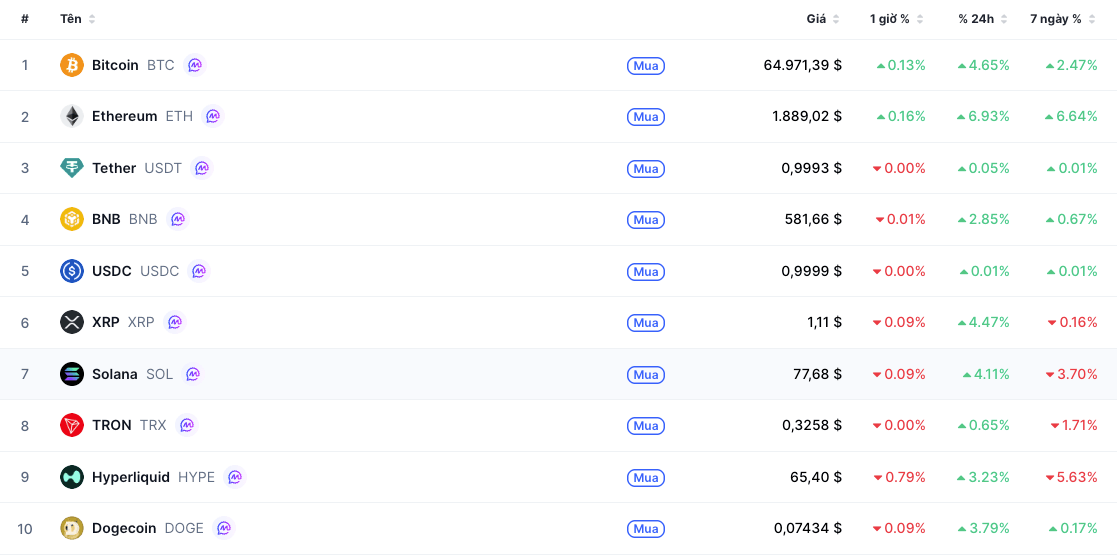This screenshot has height=558, width=1117.
Task: Open the AI chat icon beside DOGE
Action: pos(224,528)
